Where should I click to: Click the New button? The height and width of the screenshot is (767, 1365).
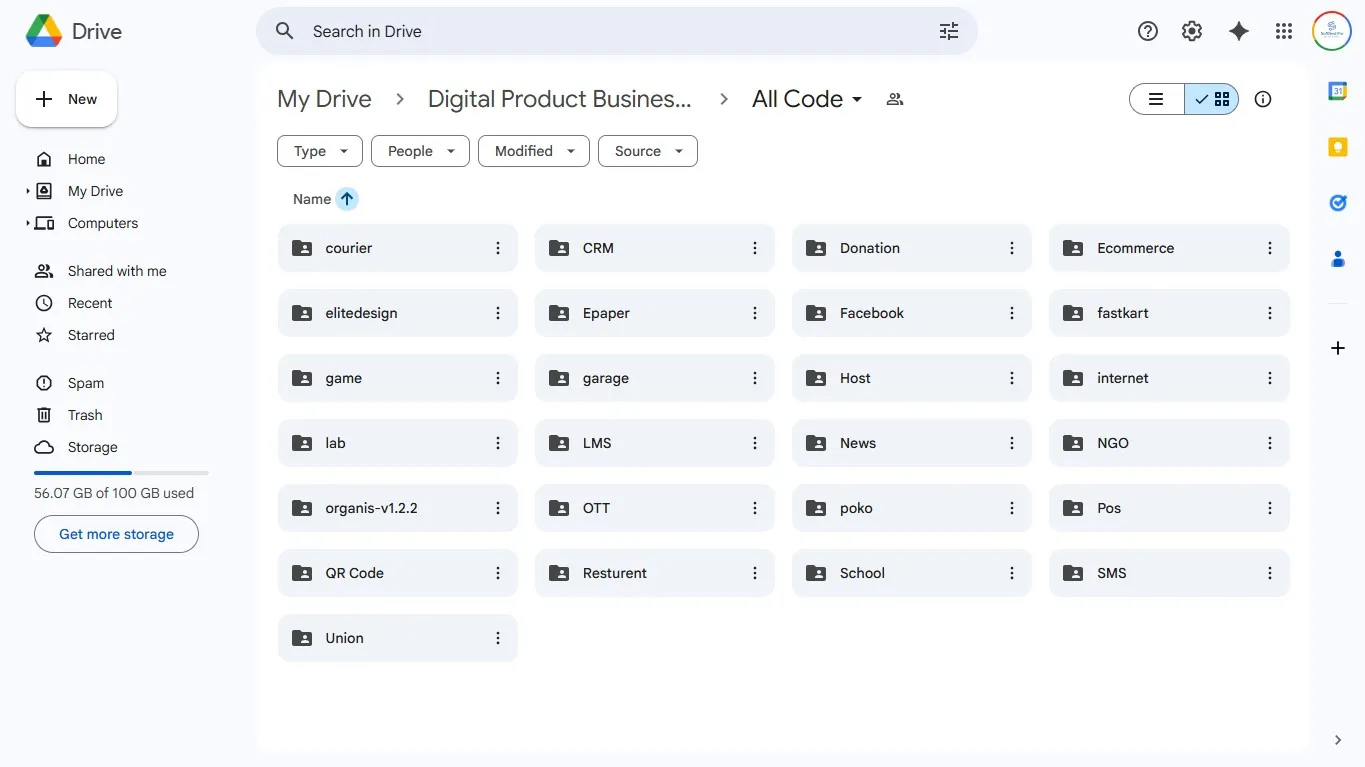tap(67, 99)
